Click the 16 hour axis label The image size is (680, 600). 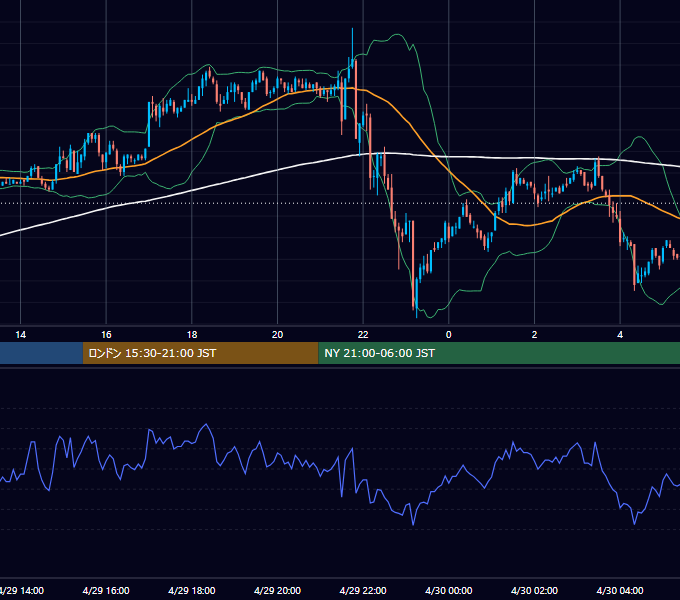[x=106, y=335]
